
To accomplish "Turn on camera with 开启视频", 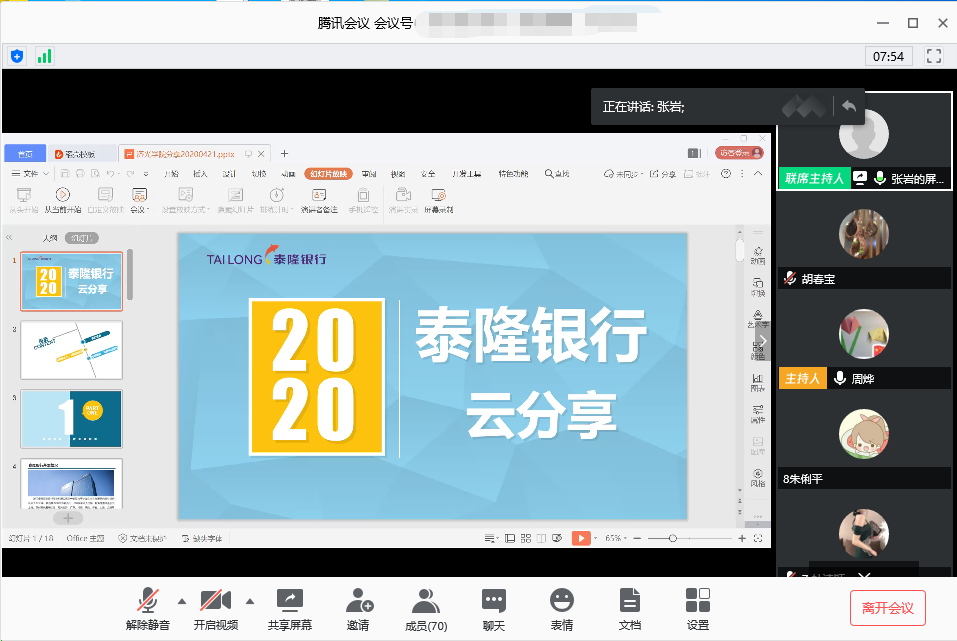I will point(215,609).
